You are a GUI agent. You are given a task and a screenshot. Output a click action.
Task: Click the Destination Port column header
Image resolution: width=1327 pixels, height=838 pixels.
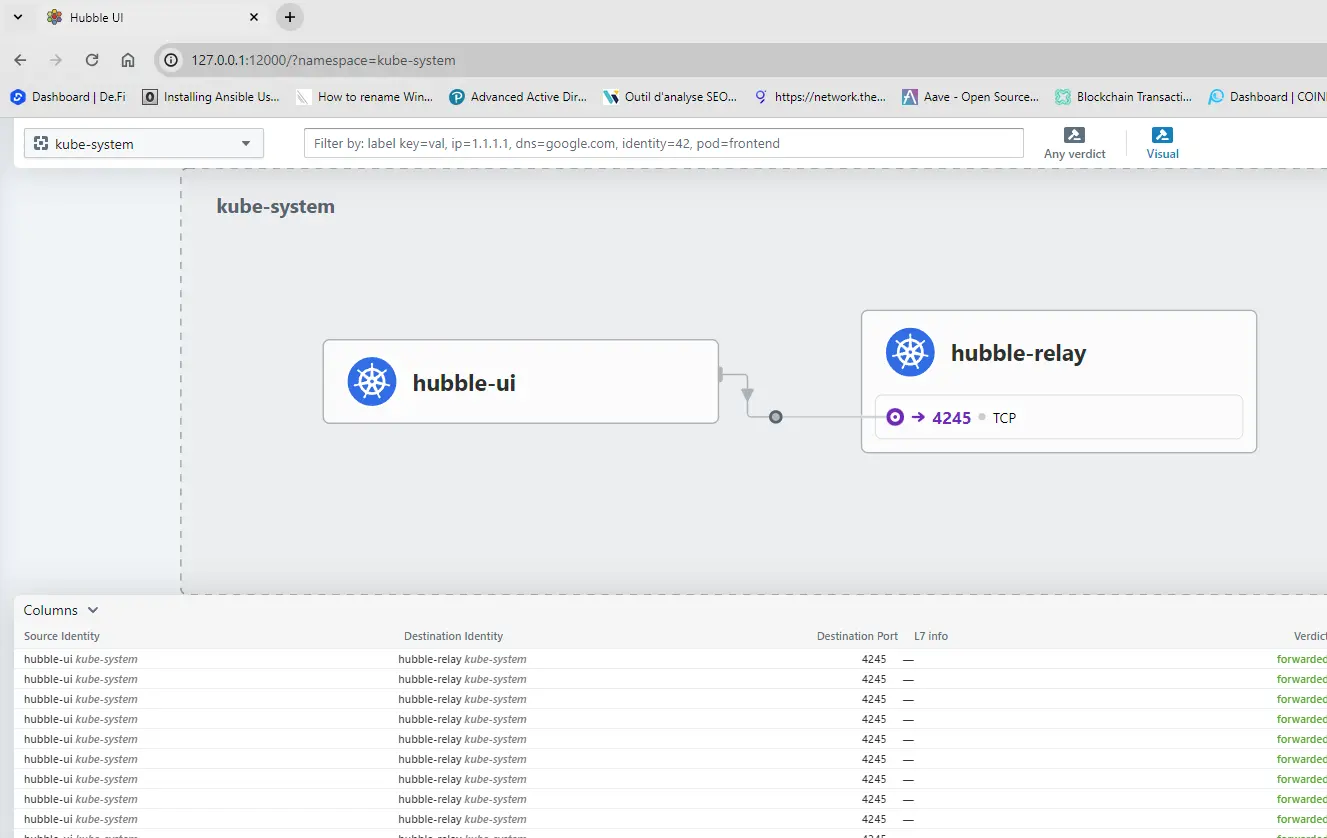857,636
